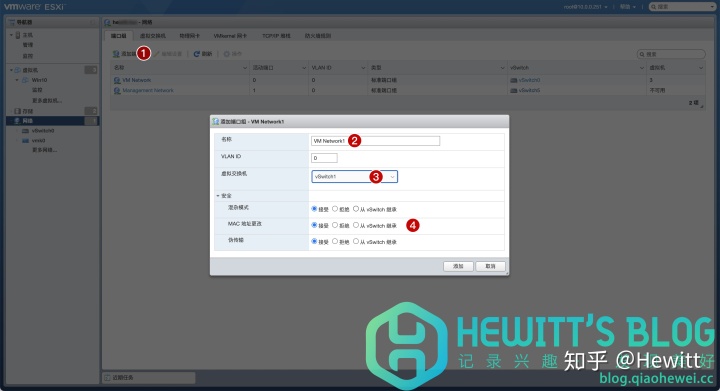The height and width of the screenshot is (391, 720).
Task: Click the Add port group toolbar icon
Action: 116,54
